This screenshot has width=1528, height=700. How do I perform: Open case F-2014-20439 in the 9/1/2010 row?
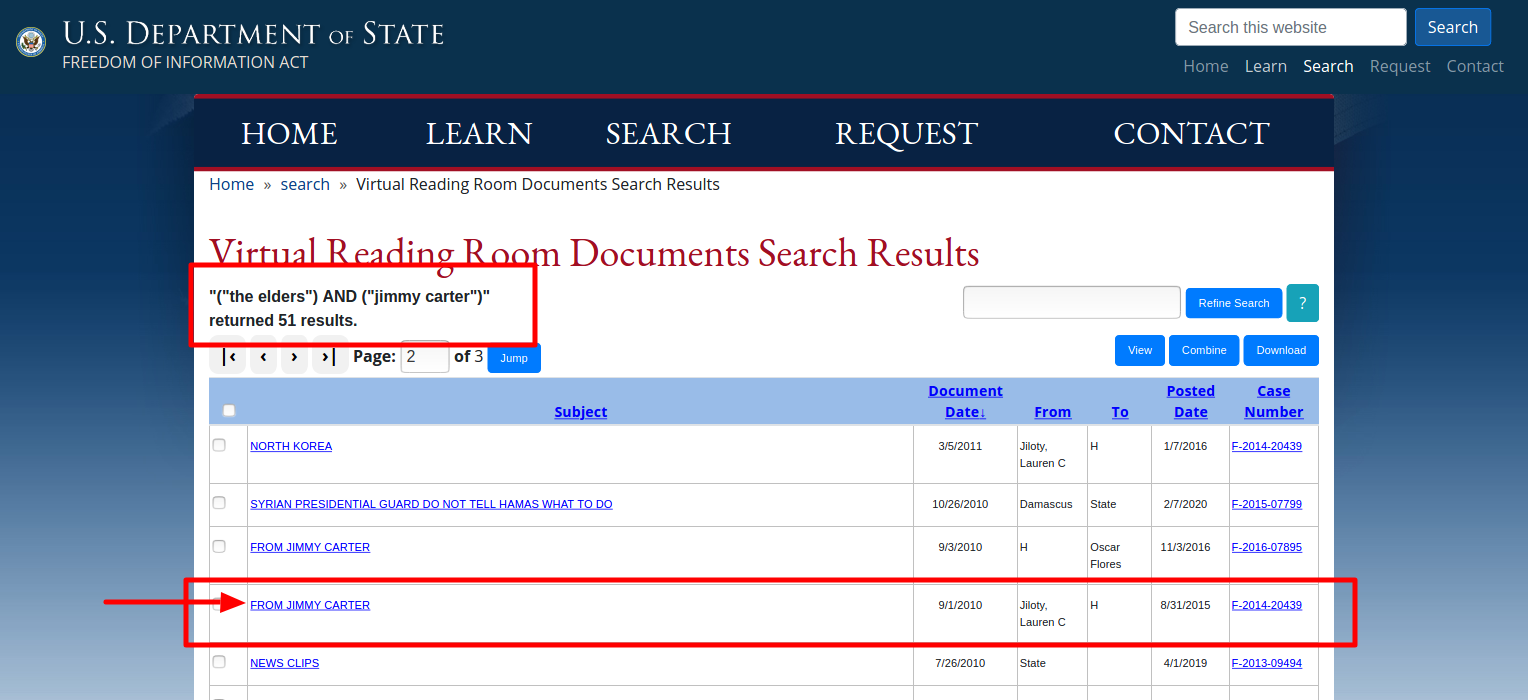tap(1267, 605)
